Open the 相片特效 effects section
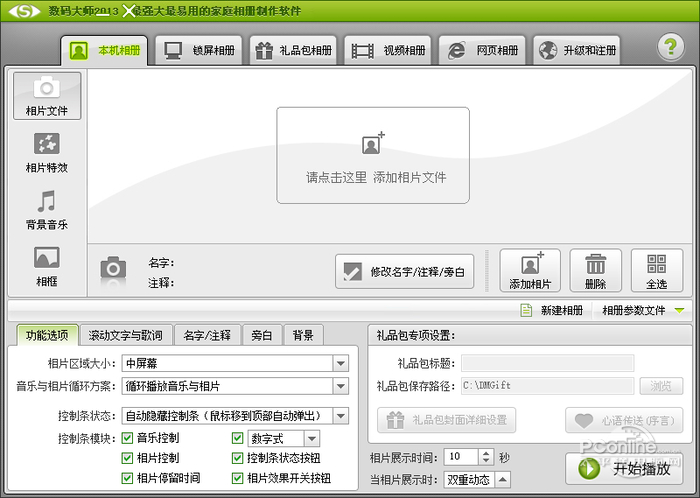Screen dimensions: 700x498 [47, 153]
